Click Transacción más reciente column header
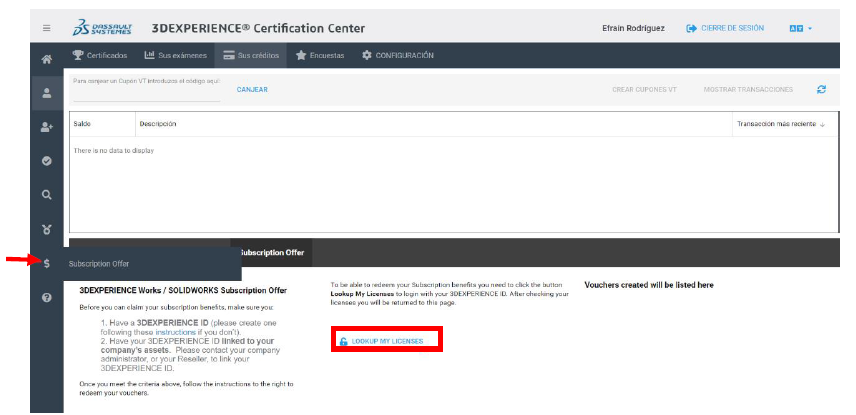 (x=784, y=124)
